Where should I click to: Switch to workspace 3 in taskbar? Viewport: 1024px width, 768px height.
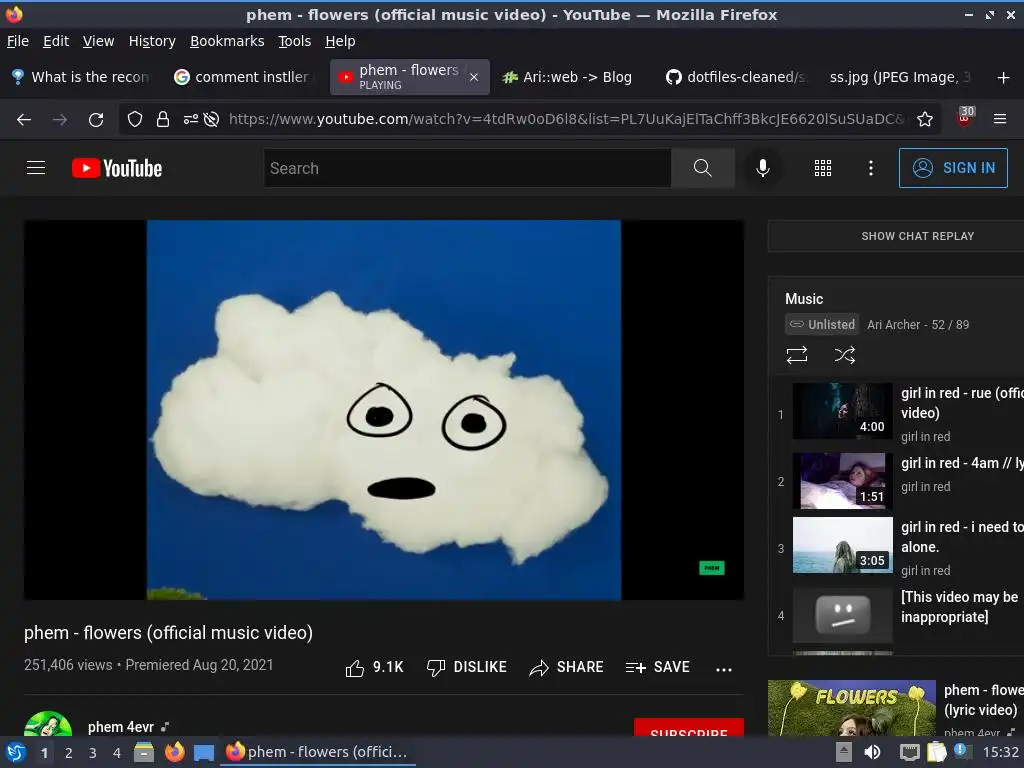click(x=93, y=753)
